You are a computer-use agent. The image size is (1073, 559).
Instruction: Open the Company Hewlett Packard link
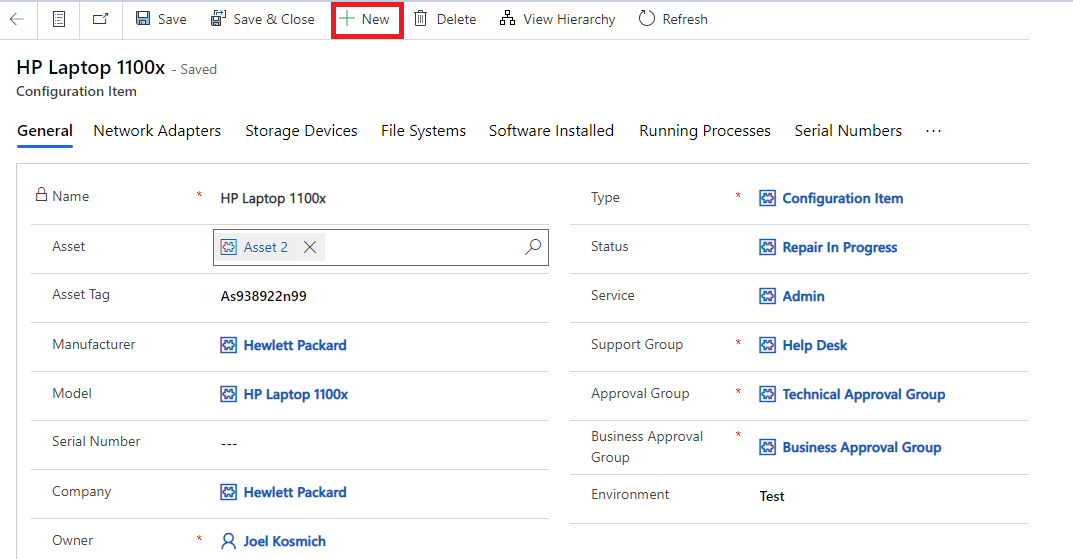pyautogui.click(x=295, y=493)
